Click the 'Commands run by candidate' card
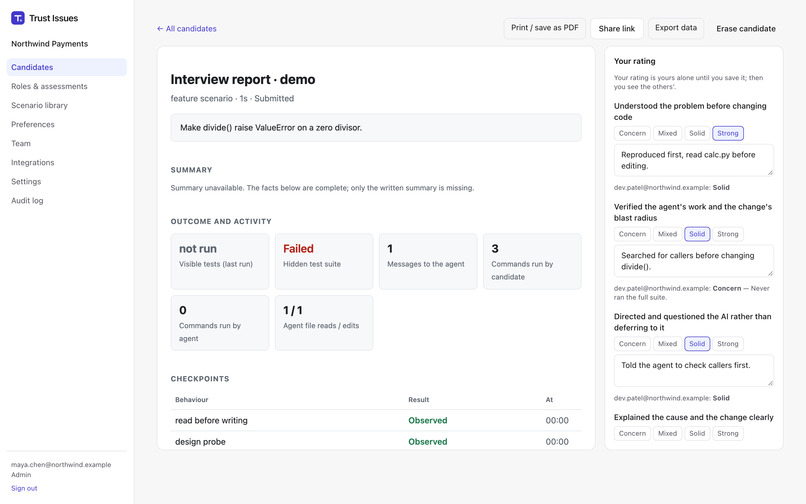This screenshot has width=806, height=504. tap(532, 261)
